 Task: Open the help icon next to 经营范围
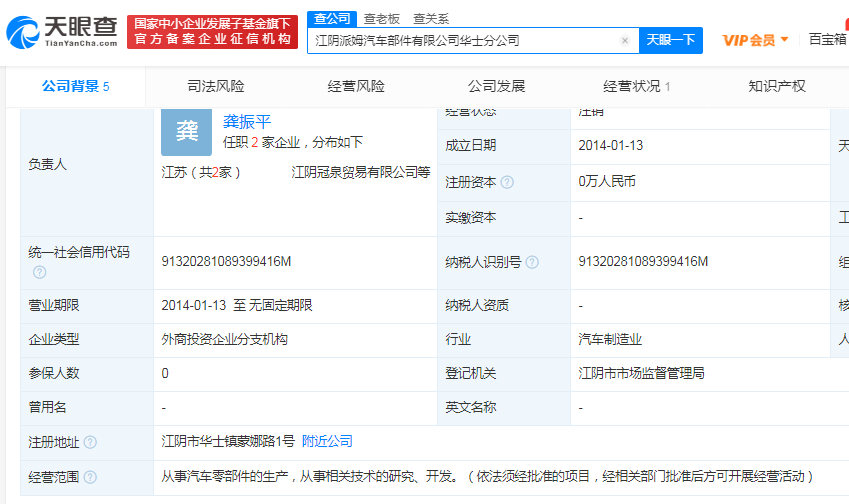point(90,477)
